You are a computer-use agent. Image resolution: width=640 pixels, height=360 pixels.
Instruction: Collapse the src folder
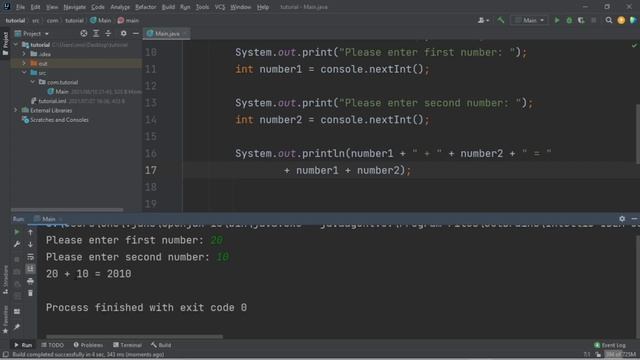coord(24,73)
